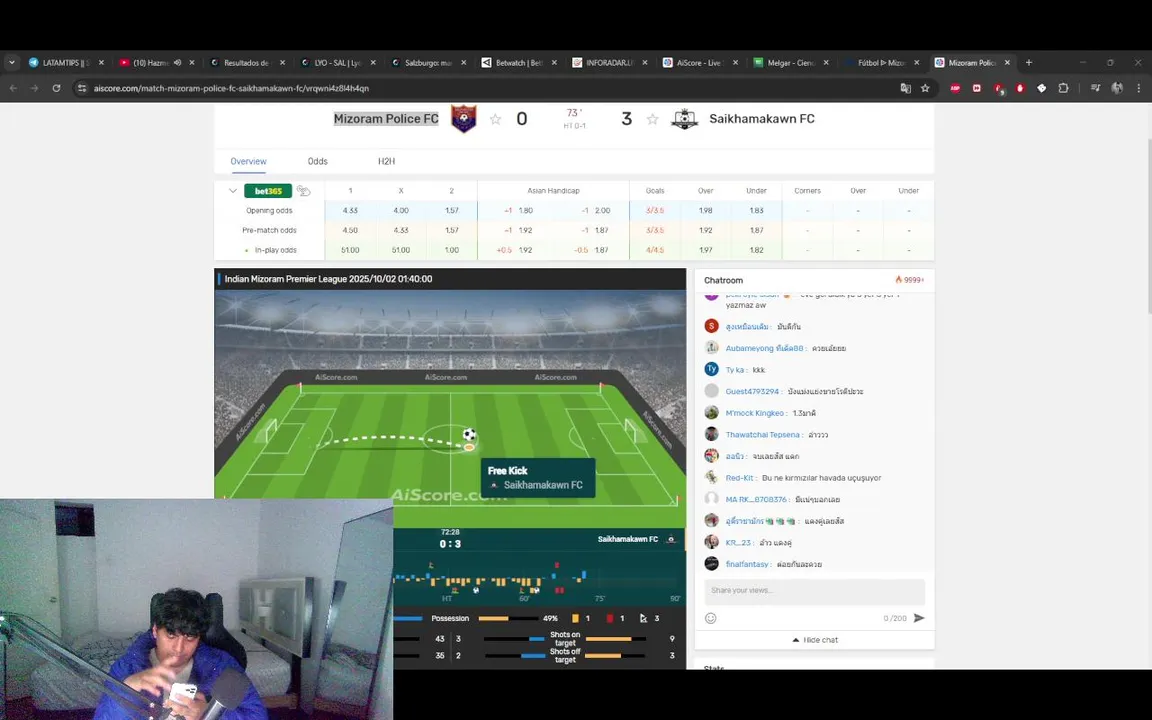Open the Chrome profile avatar

pos(1117,88)
